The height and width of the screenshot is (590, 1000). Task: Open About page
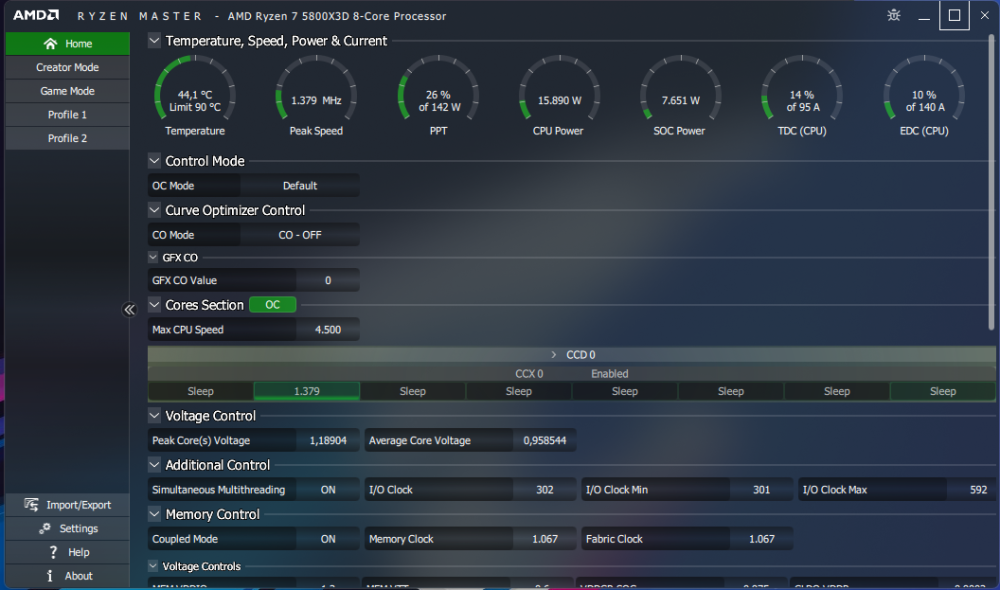pos(68,575)
